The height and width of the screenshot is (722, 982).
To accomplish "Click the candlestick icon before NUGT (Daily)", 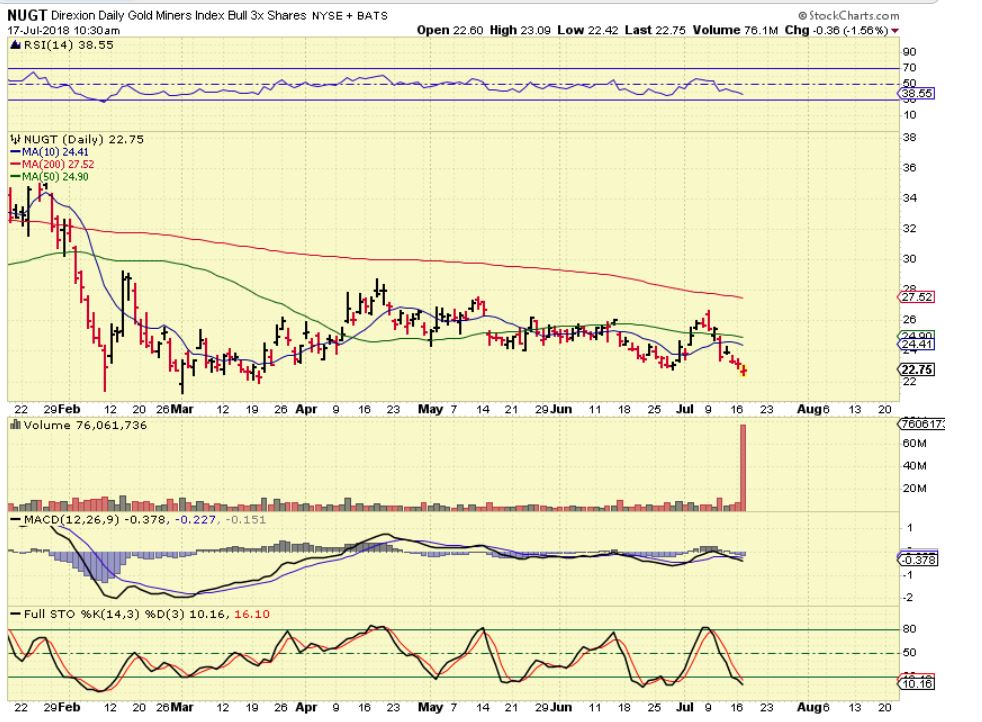I will click(16, 139).
